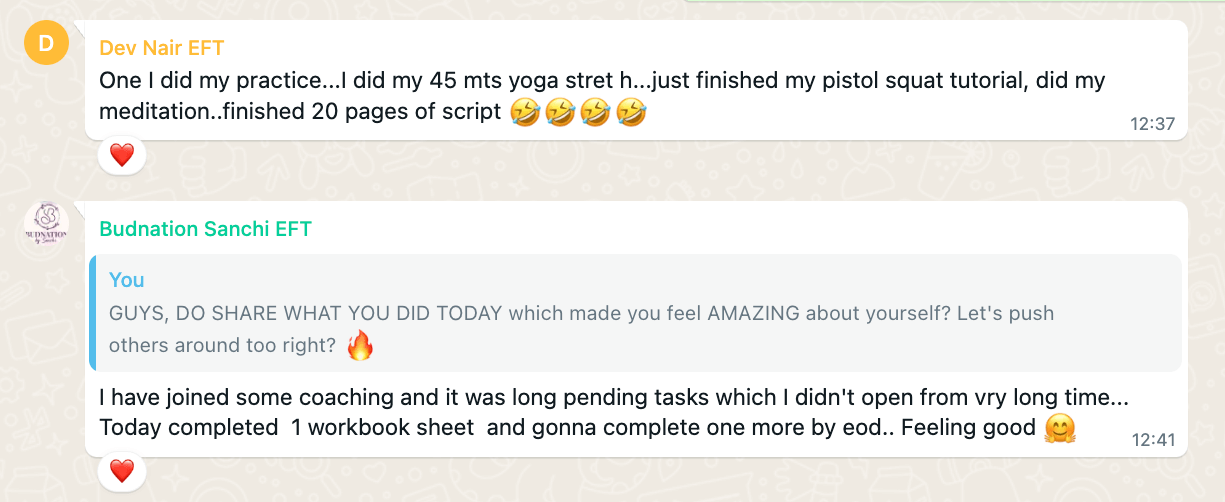Click the 12:37 timestamp
The height and width of the screenshot is (502, 1225).
coord(1152,124)
